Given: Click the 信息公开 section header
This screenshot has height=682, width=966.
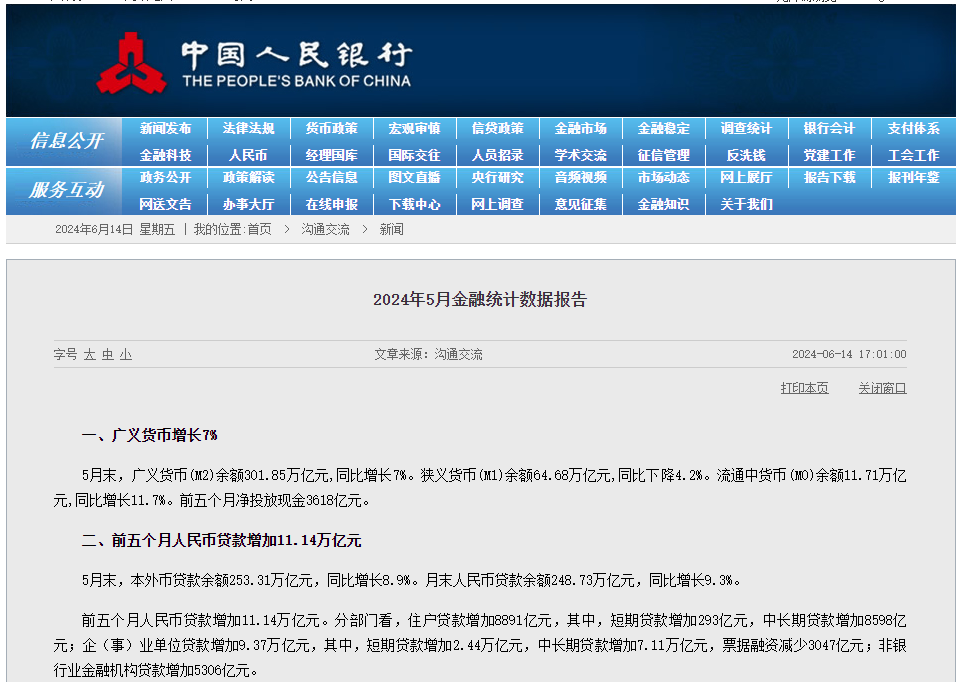Looking at the screenshot, I should [66, 141].
